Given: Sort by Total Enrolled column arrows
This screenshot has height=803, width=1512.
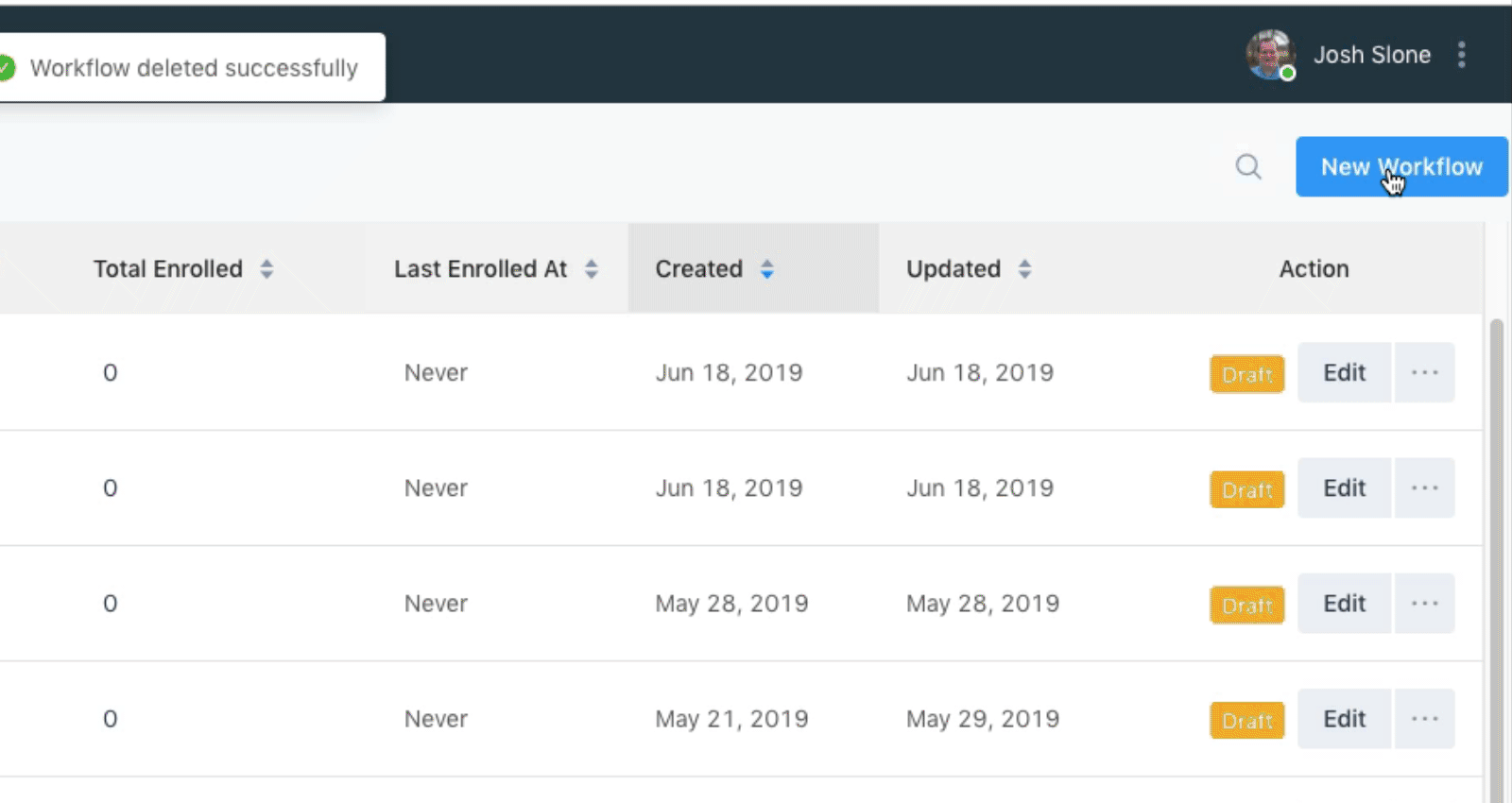Looking at the screenshot, I should click(x=266, y=269).
